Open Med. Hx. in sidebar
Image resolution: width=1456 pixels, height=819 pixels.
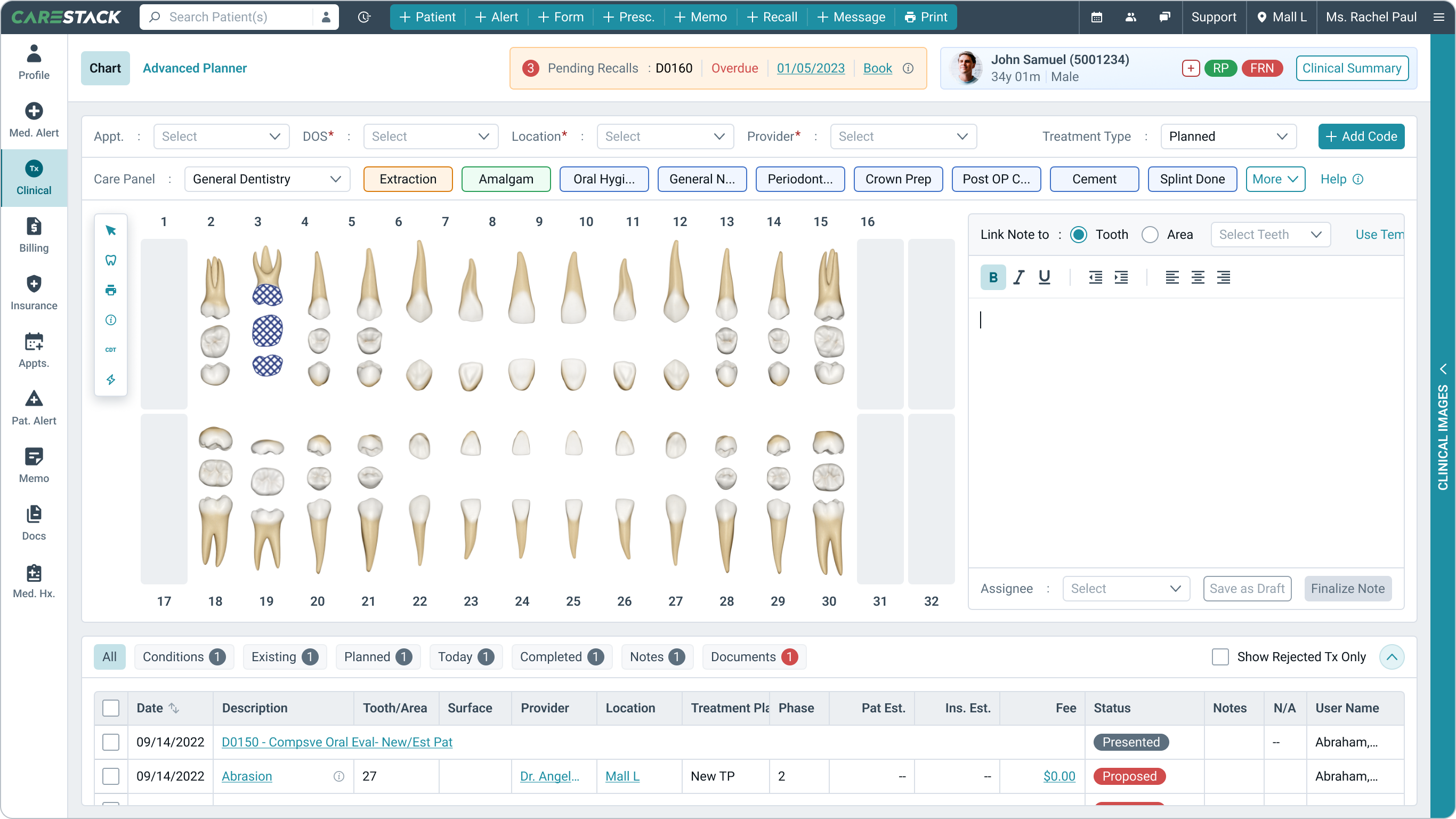coord(34,581)
